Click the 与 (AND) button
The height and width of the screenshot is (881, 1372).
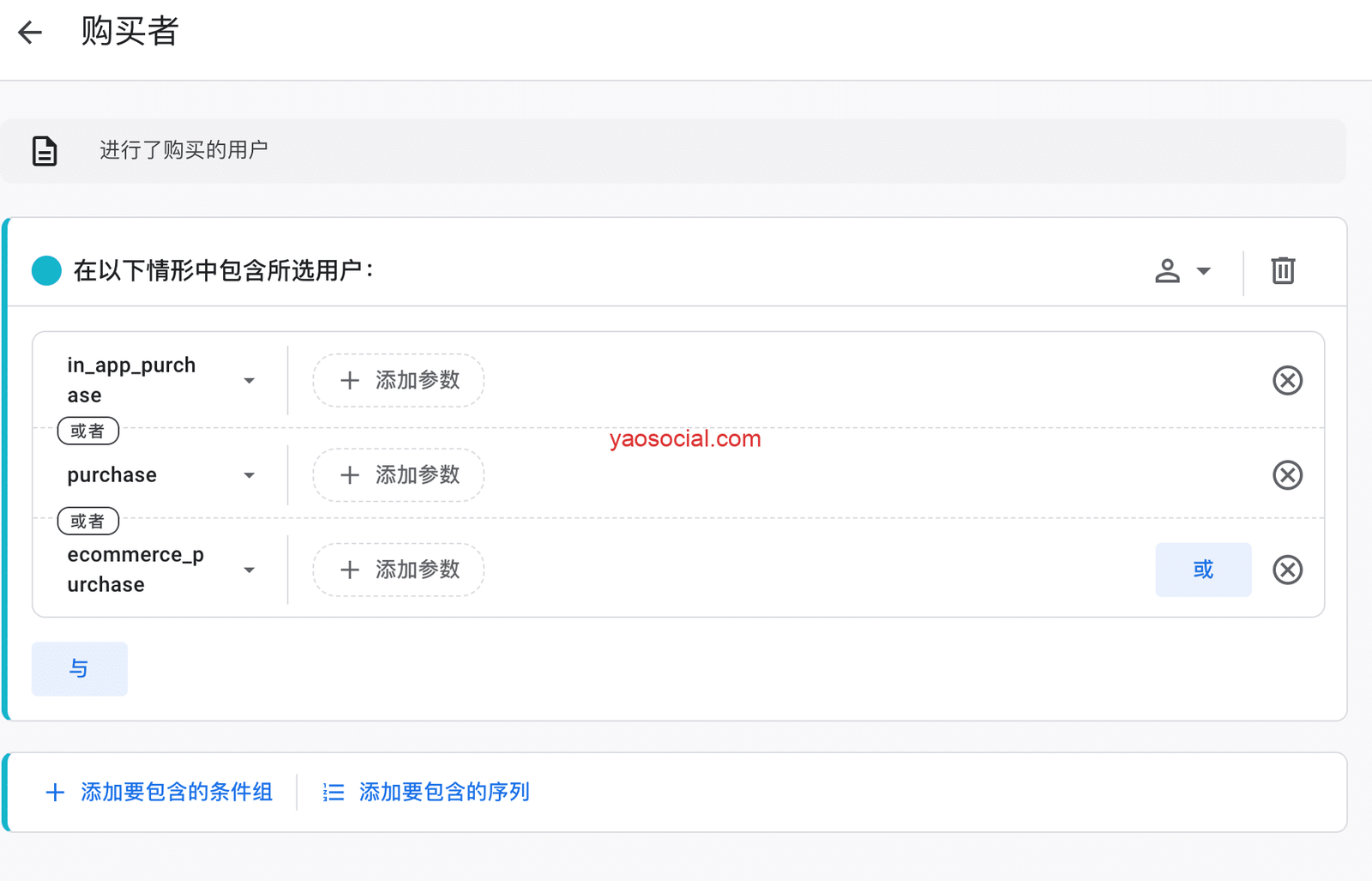click(79, 668)
